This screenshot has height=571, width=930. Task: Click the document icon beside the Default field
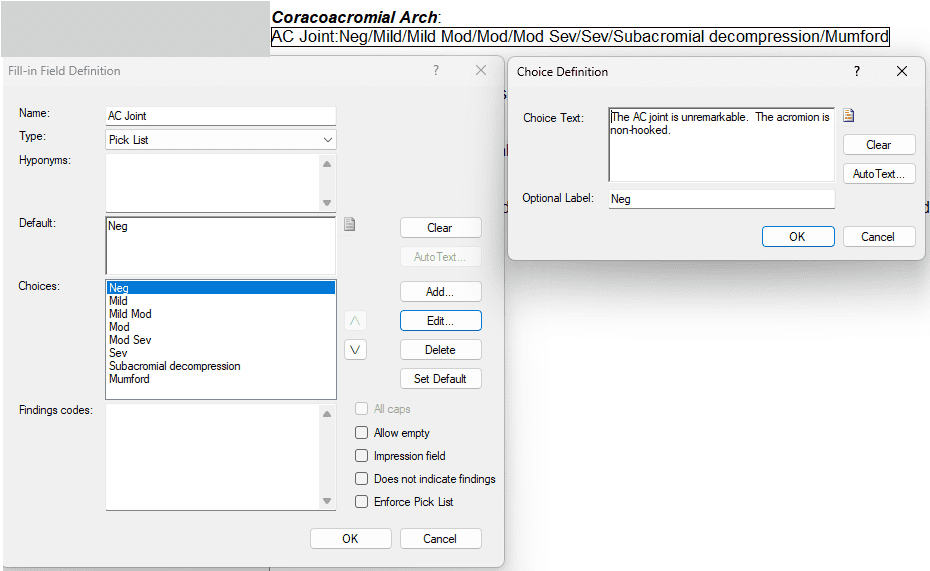coord(350,224)
